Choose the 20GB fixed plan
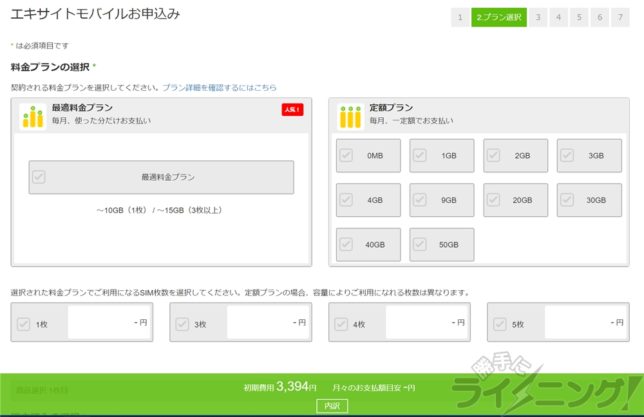The height and width of the screenshot is (417, 644). point(515,200)
